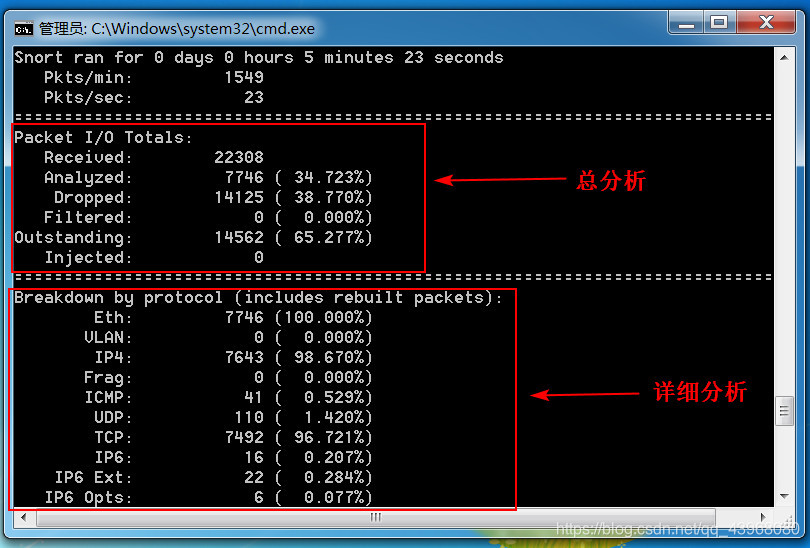Click the 'Packet I/O Totals:' heading

pos(103,137)
